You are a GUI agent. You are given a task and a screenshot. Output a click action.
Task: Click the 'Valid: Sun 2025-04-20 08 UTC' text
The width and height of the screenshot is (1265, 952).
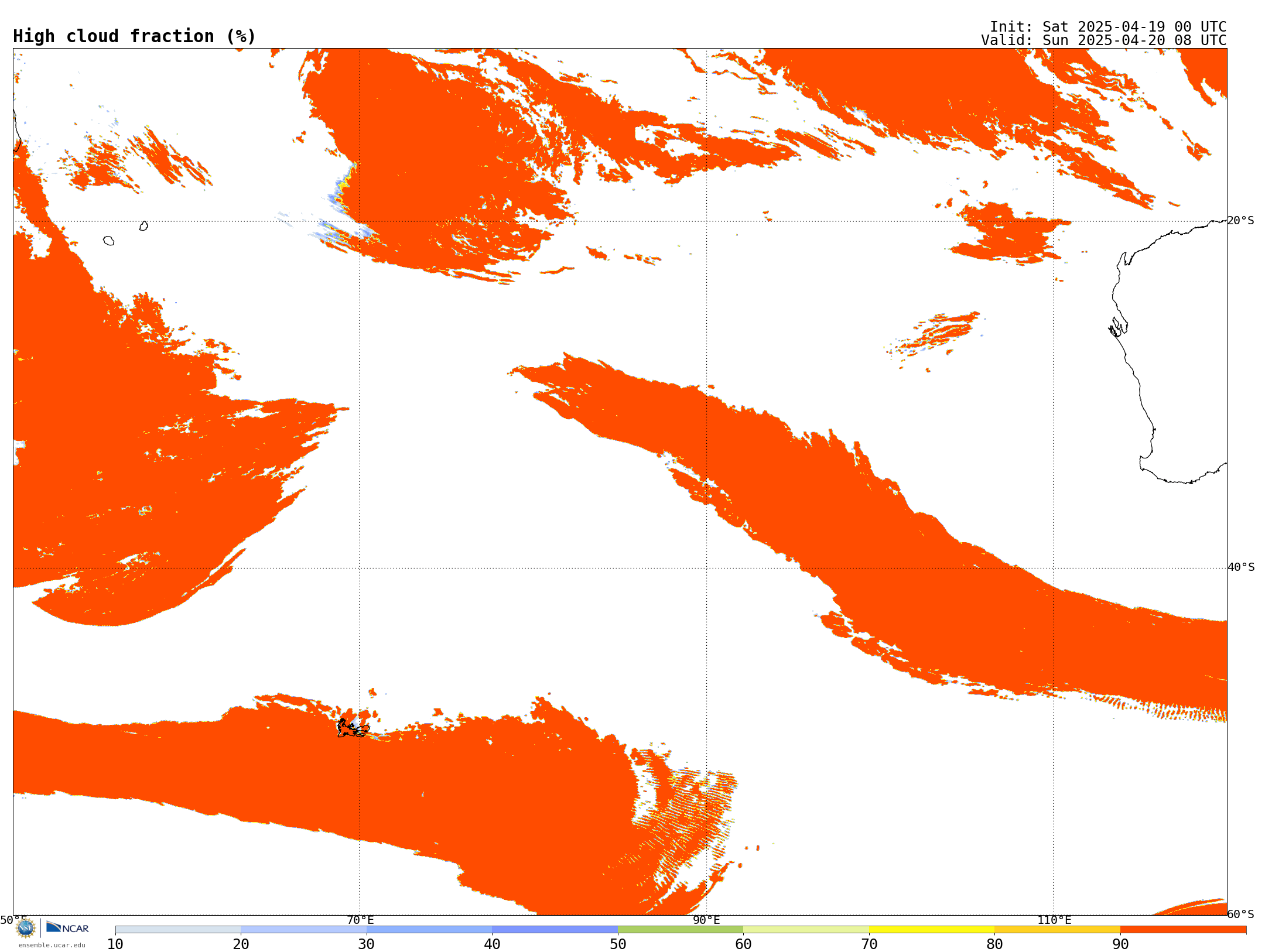pos(1104,40)
